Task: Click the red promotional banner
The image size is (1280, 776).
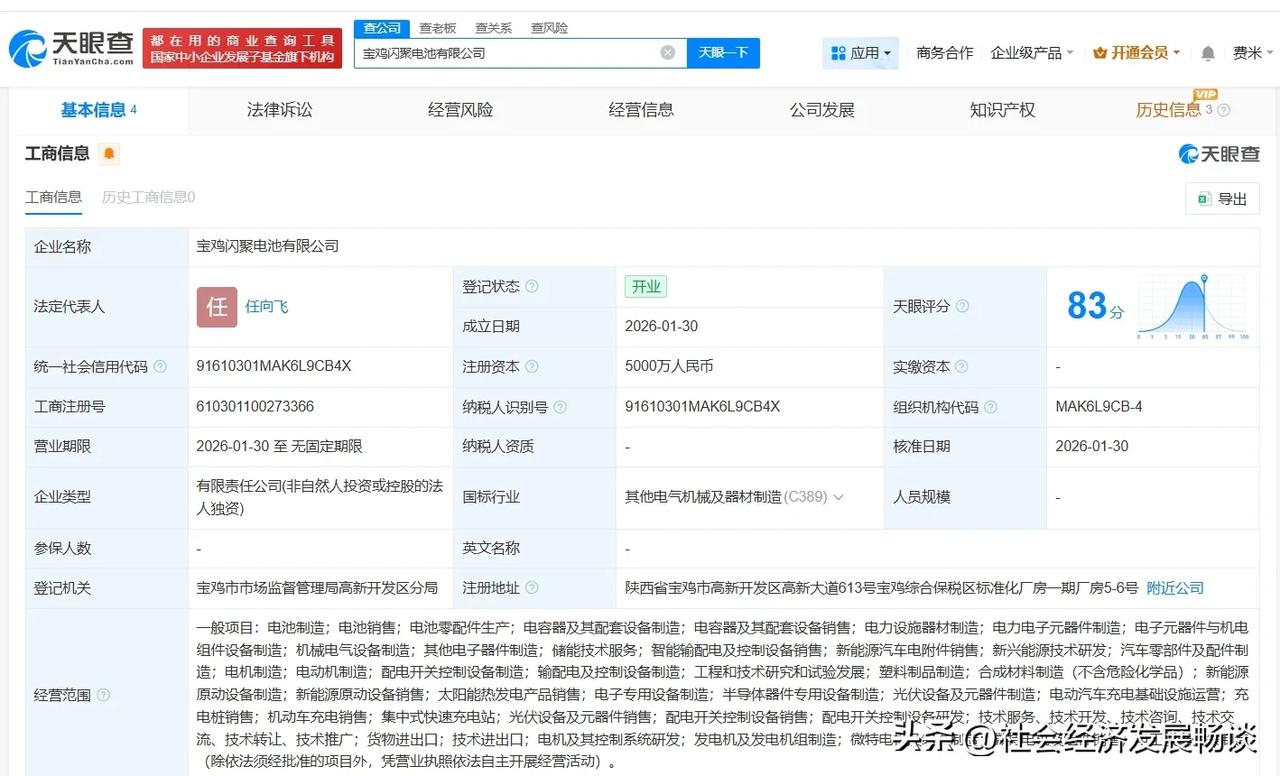Action: pos(243,48)
